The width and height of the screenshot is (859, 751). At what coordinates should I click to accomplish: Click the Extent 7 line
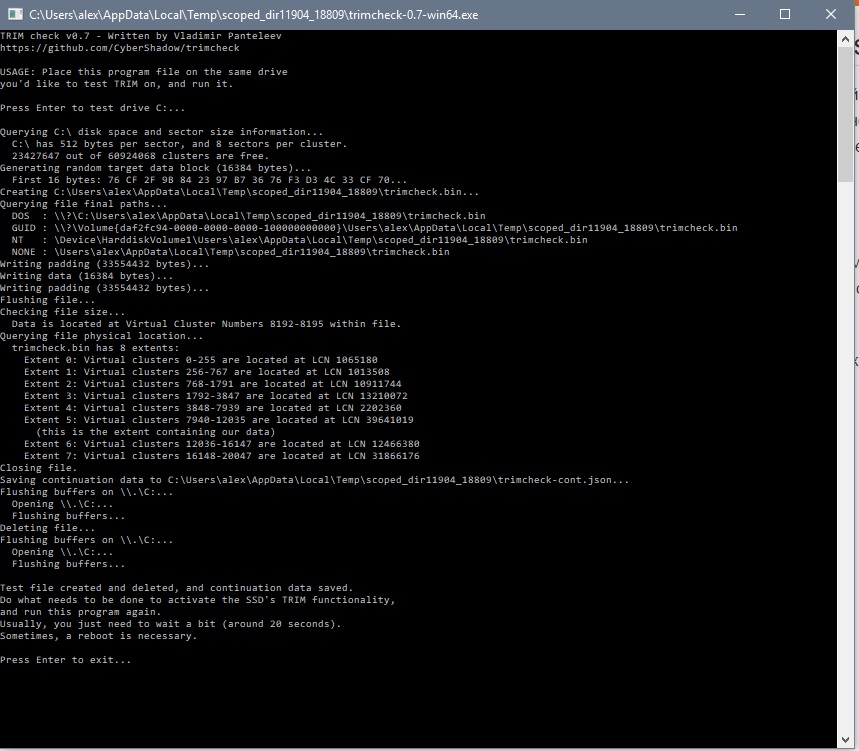(221, 457)
